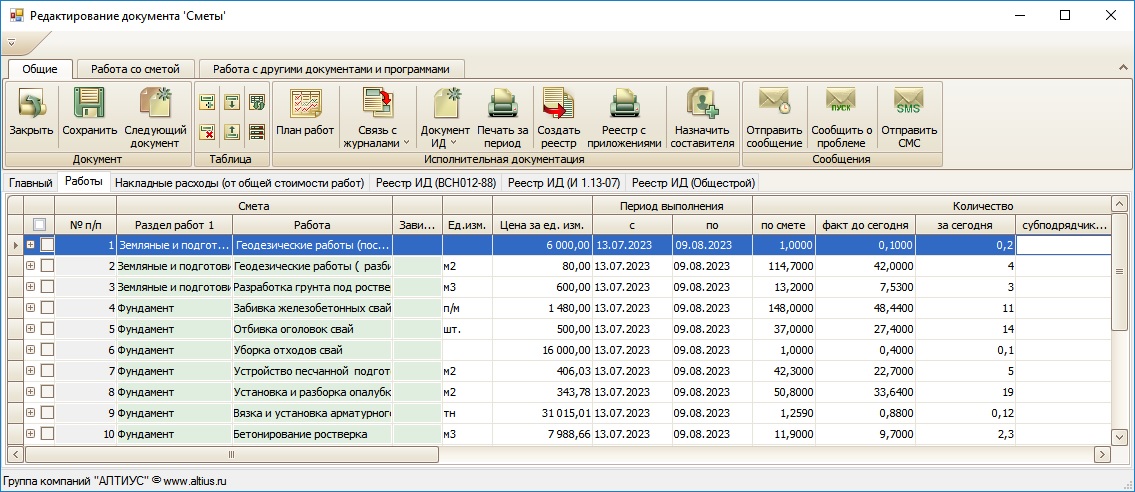Click Отправить СМС icon
The height and width of the screenshot is (492, 1135).
(909, 100)
